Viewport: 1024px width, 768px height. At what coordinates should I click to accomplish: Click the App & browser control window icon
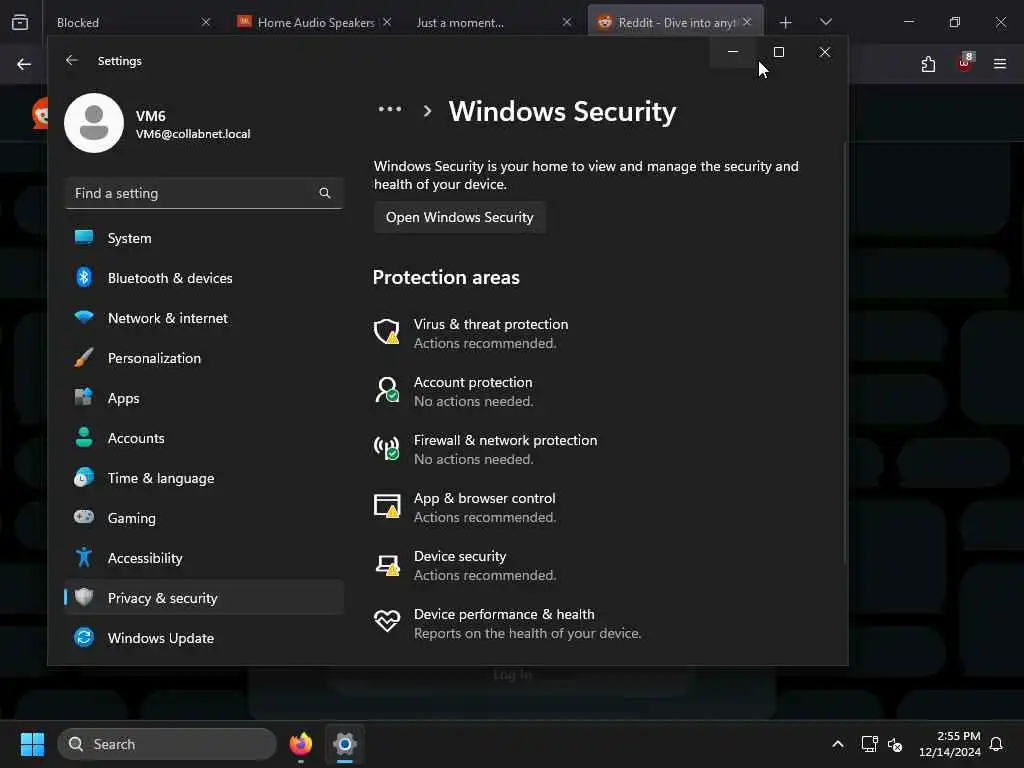387,506
